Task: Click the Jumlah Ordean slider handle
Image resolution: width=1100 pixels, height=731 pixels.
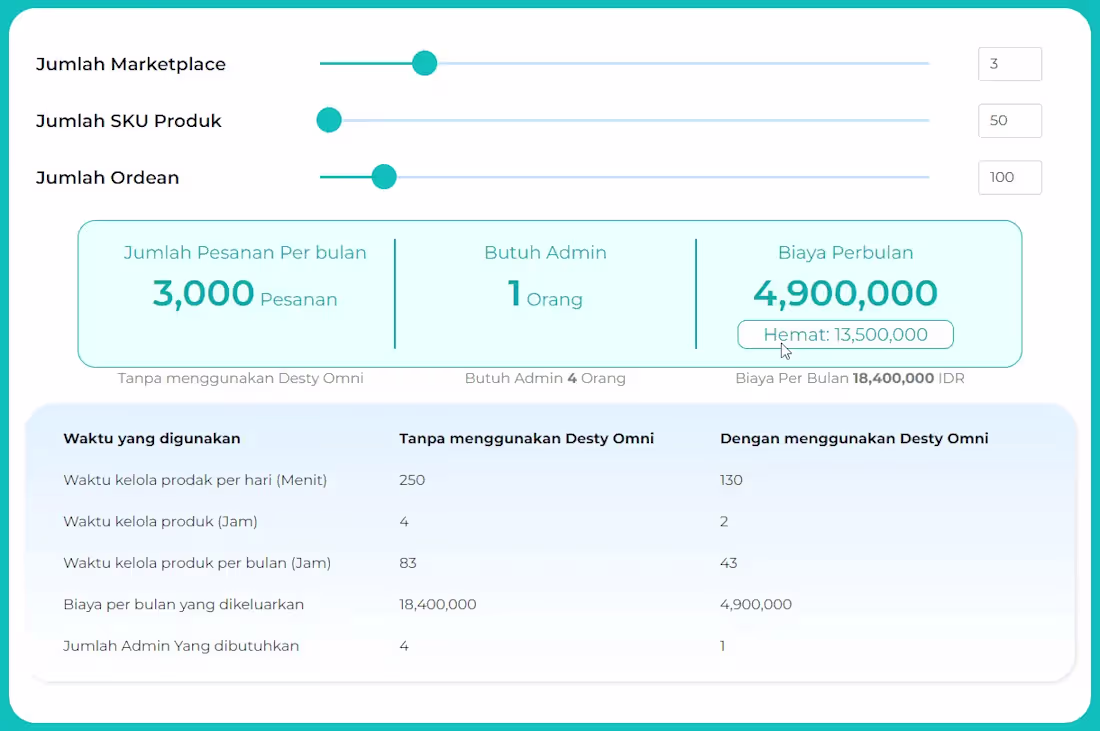Action: point(384,177)
